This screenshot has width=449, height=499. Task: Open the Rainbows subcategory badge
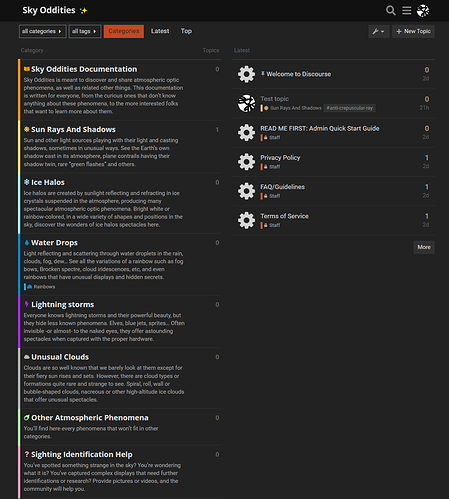[40, 287]
